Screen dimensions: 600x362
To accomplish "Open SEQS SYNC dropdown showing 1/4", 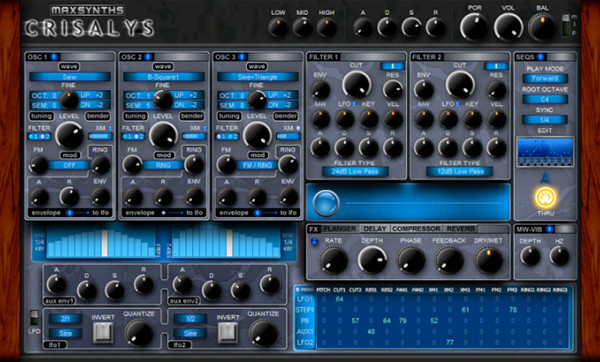I will 545,120.
